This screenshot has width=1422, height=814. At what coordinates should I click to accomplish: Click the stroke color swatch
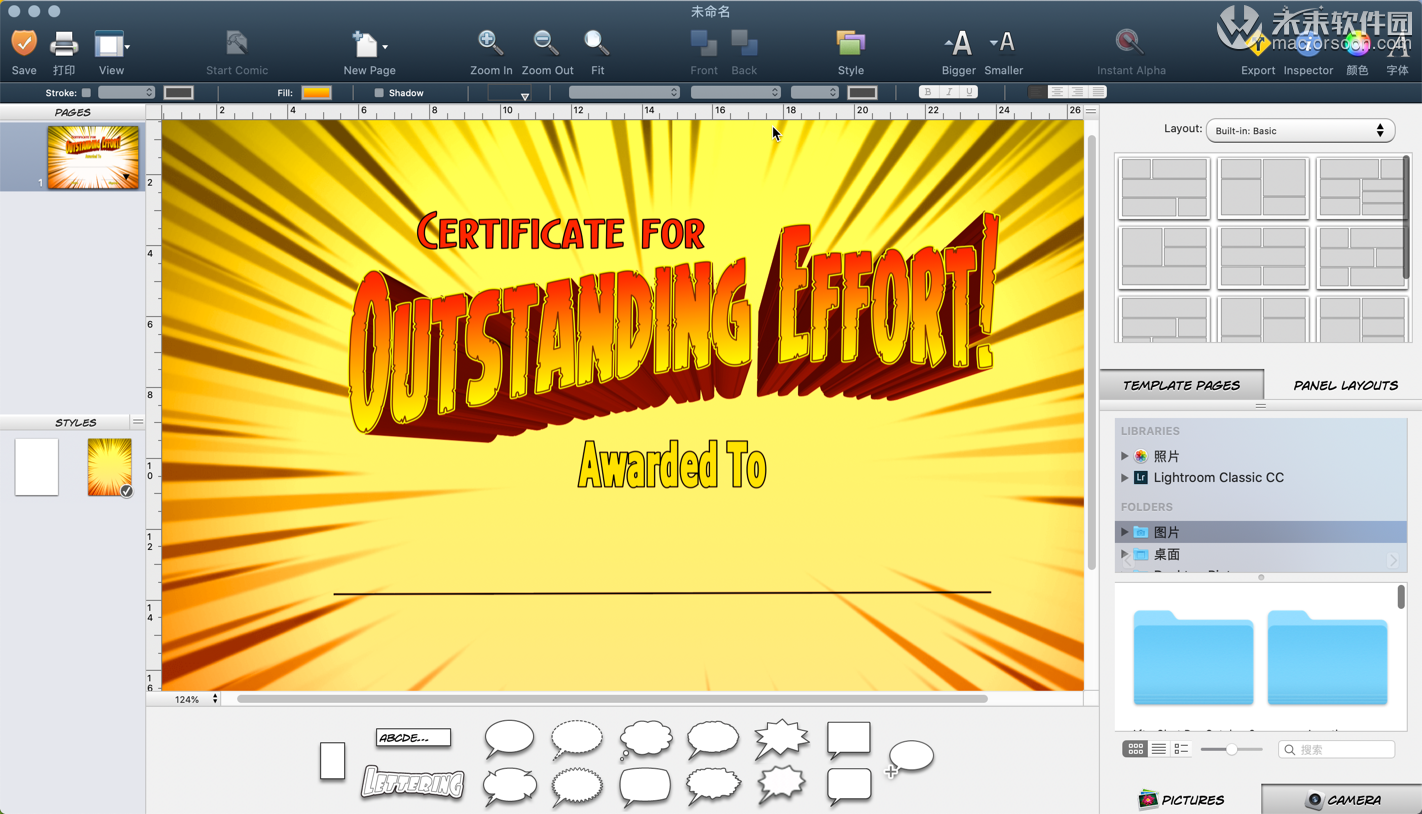point(179,93)
